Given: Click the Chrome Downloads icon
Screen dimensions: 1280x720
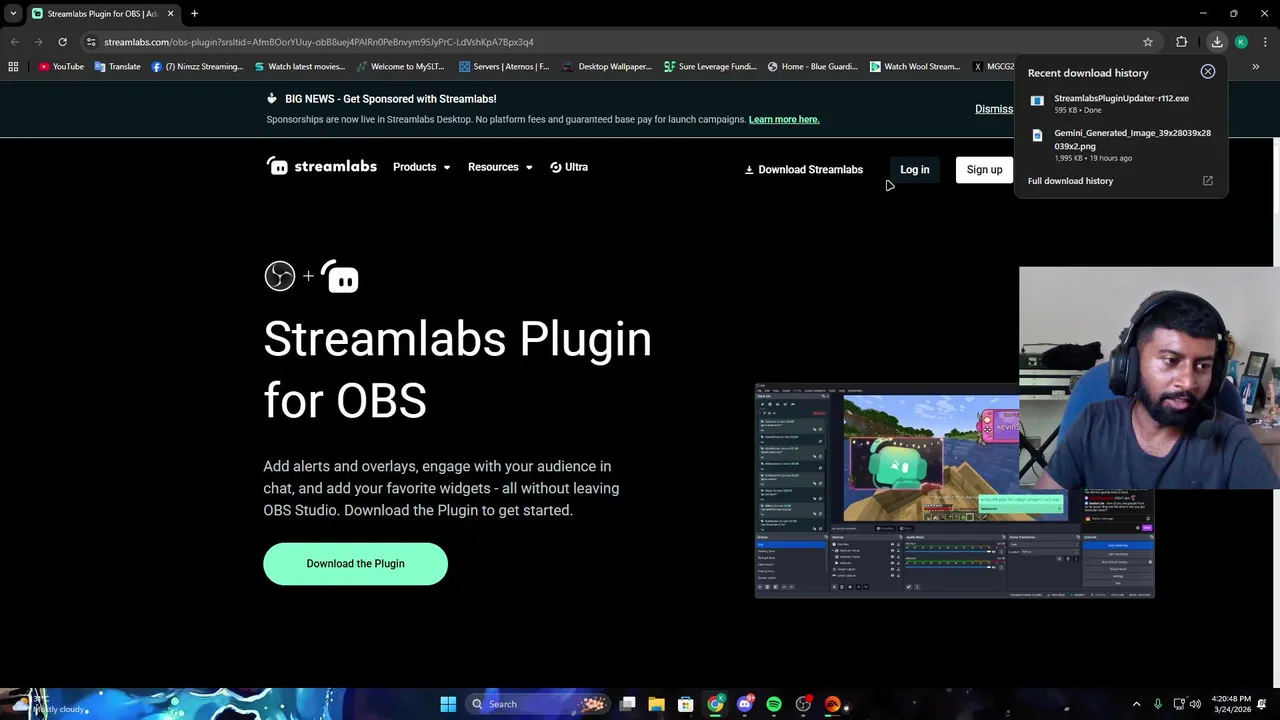Looking at the screenshot, I should point(1217,42).
